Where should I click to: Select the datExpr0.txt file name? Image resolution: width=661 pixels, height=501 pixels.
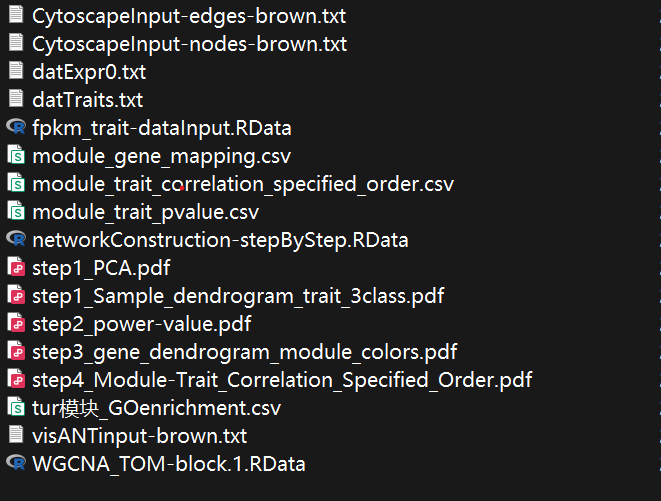pyautogui.click(x=89, y=72)
